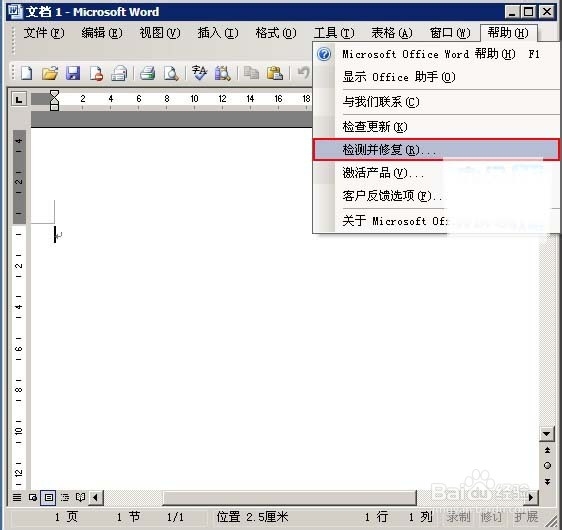Switch to Outline view icon
Image resolution: width=562 pixels, height=530 pixels.
[65, 497]
